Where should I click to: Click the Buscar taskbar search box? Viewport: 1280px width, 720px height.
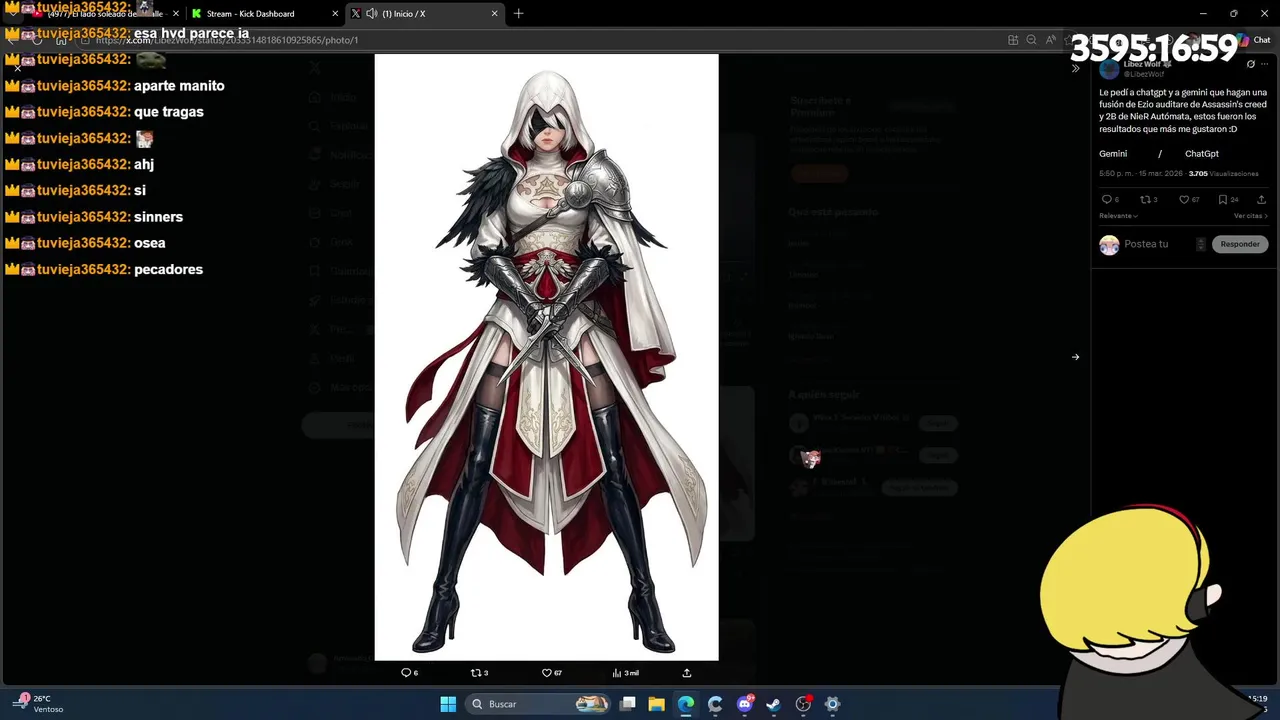coord(540,704)
